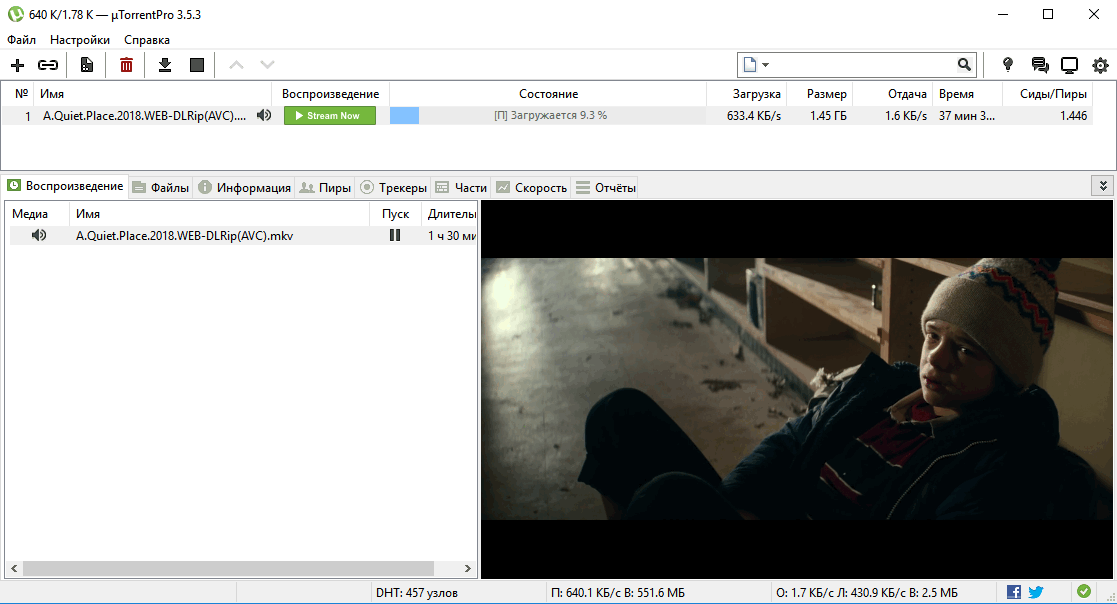Switch to Пиры tab
Screen dimensions: 1117x604
click(326, 187)
